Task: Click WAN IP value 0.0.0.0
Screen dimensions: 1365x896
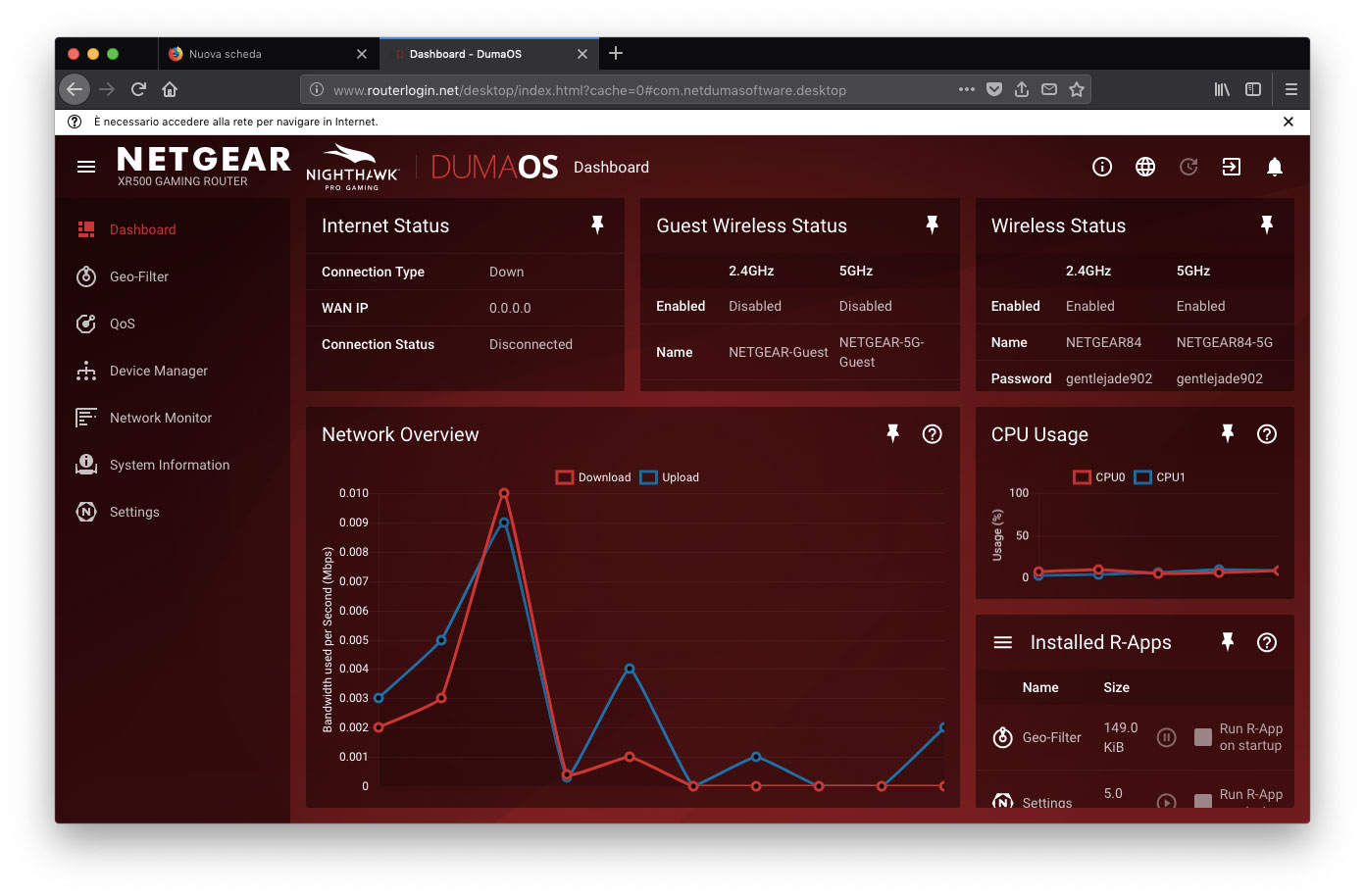Action: [x=510, y=308]
